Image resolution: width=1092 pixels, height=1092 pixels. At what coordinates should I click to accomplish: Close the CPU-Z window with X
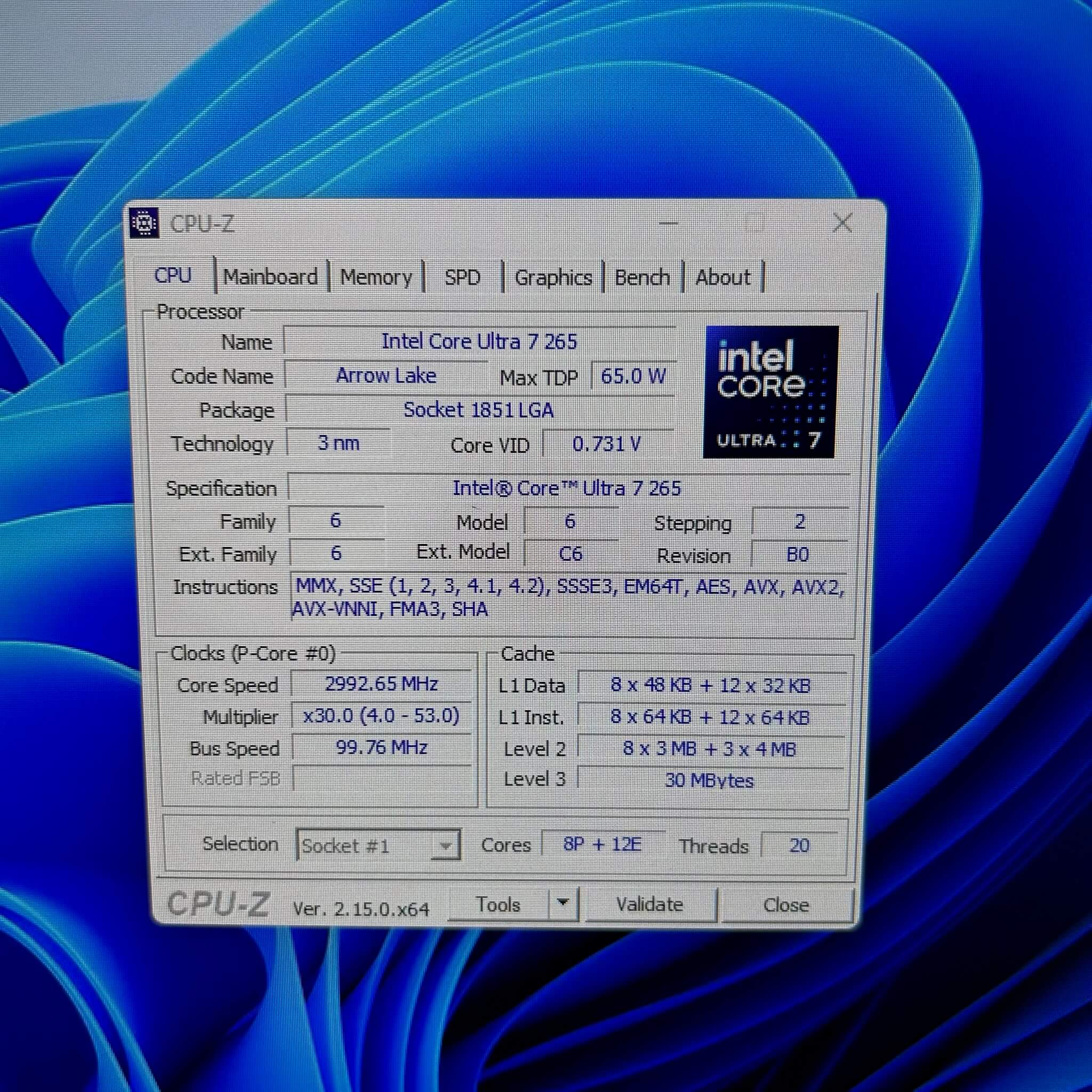[x=842, y=223]
